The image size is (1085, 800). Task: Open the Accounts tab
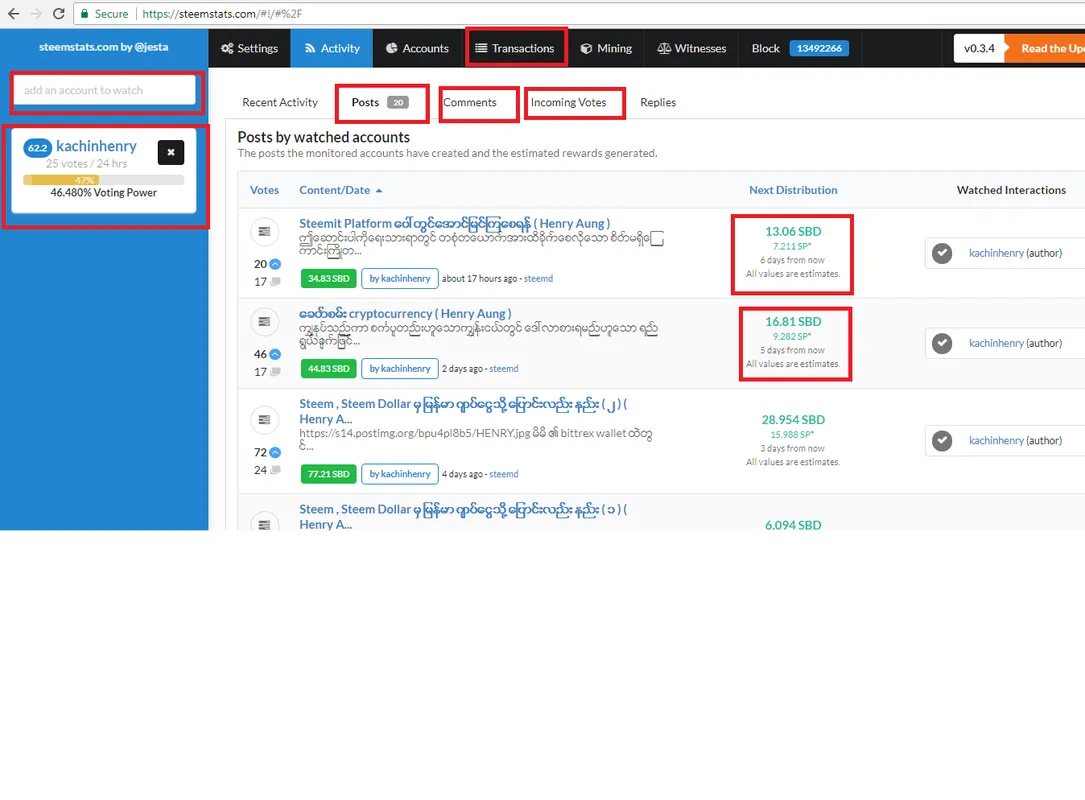417,48
